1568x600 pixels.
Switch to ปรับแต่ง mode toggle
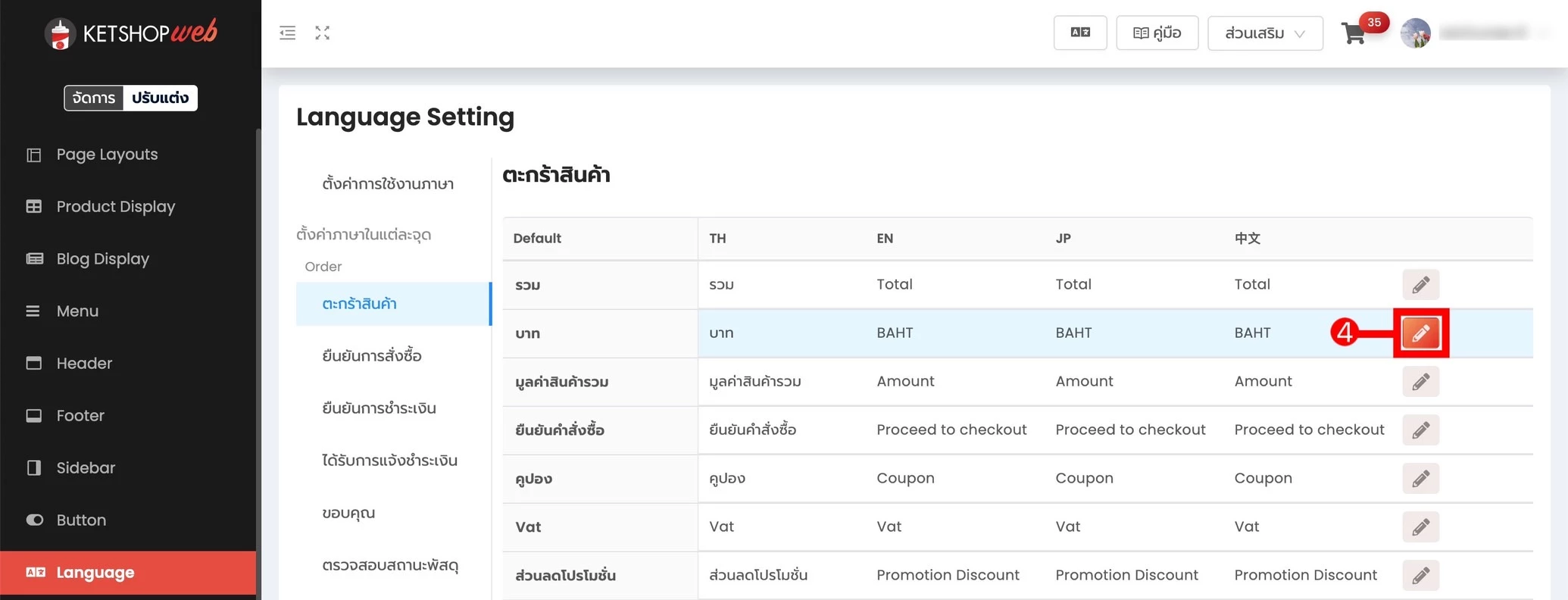(160, 98)
